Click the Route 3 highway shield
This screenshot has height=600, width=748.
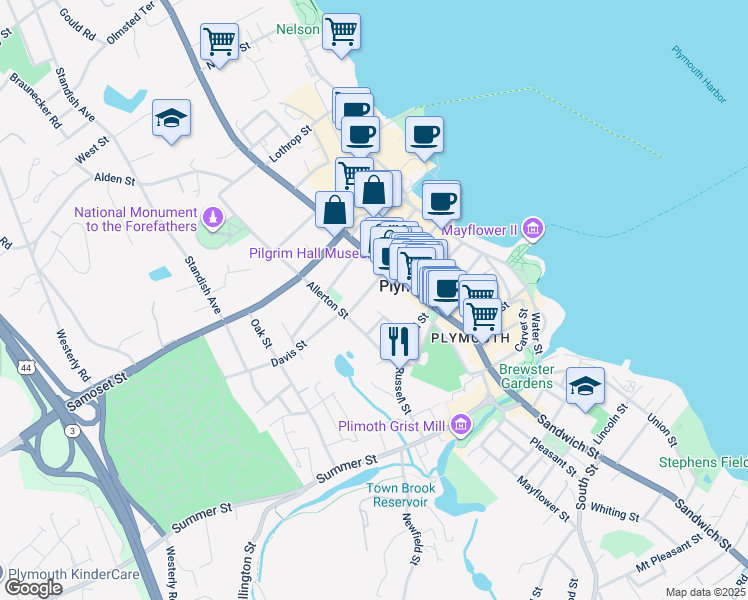click(x=72, y=431)
